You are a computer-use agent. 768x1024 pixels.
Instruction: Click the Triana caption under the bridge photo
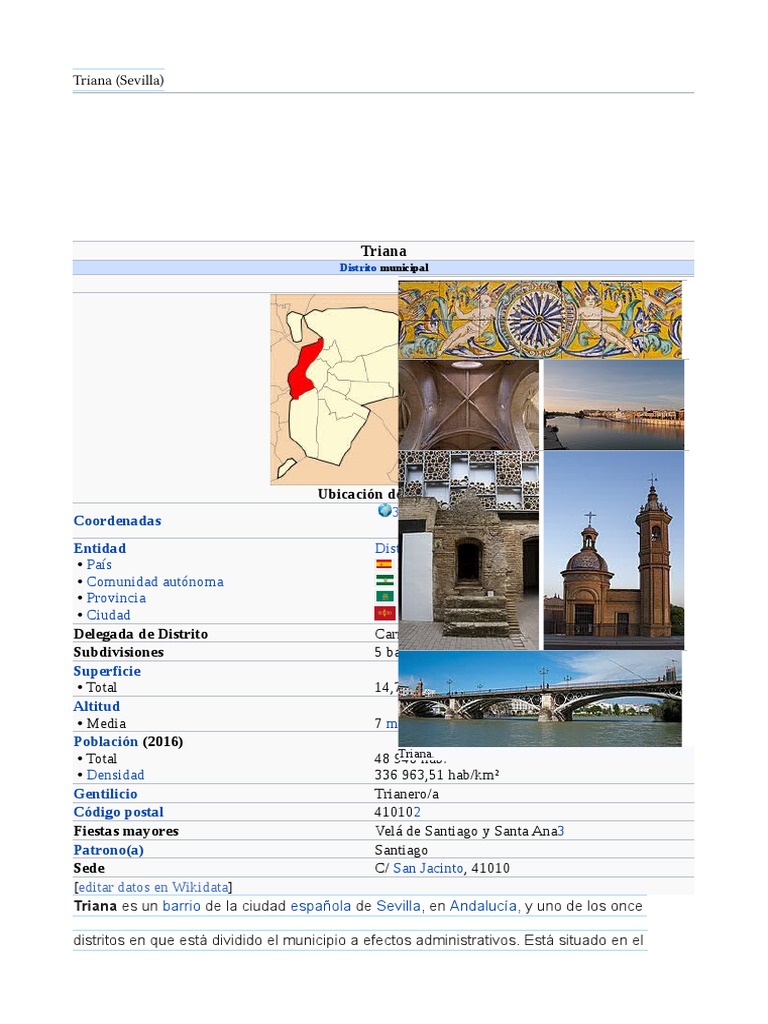[415, 754]
